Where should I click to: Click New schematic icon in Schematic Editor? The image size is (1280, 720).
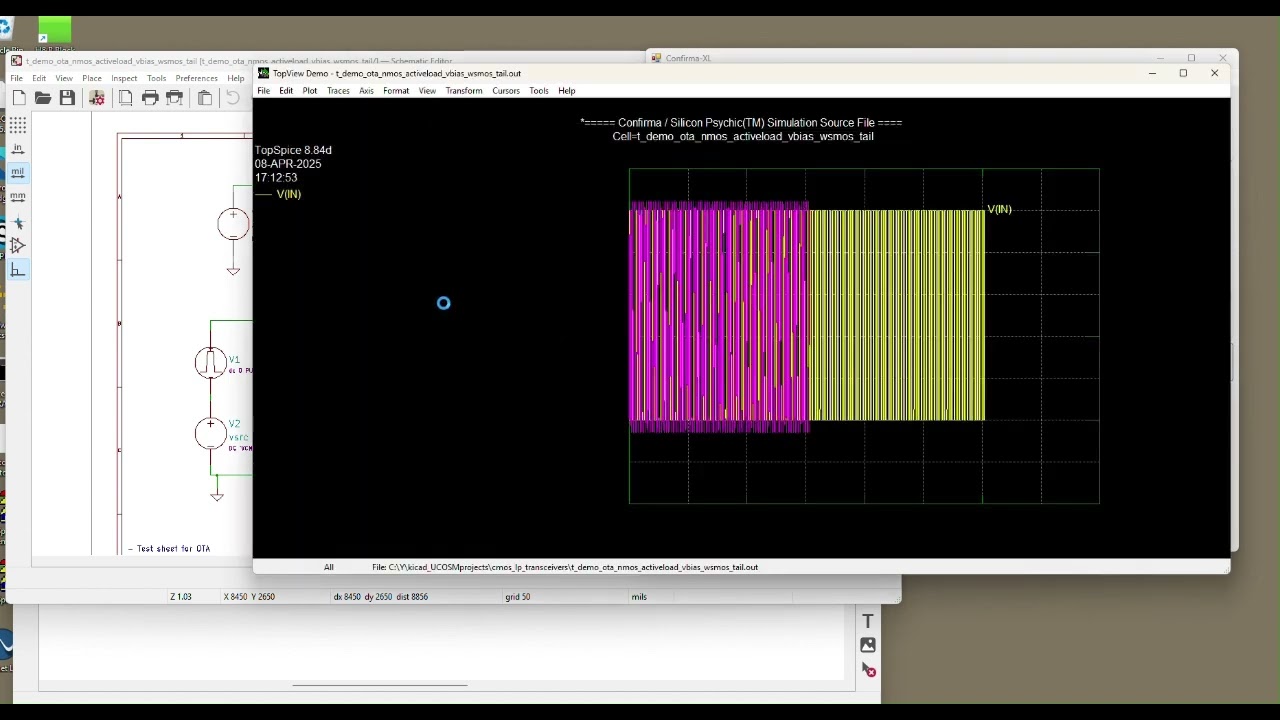click(19, 97)
